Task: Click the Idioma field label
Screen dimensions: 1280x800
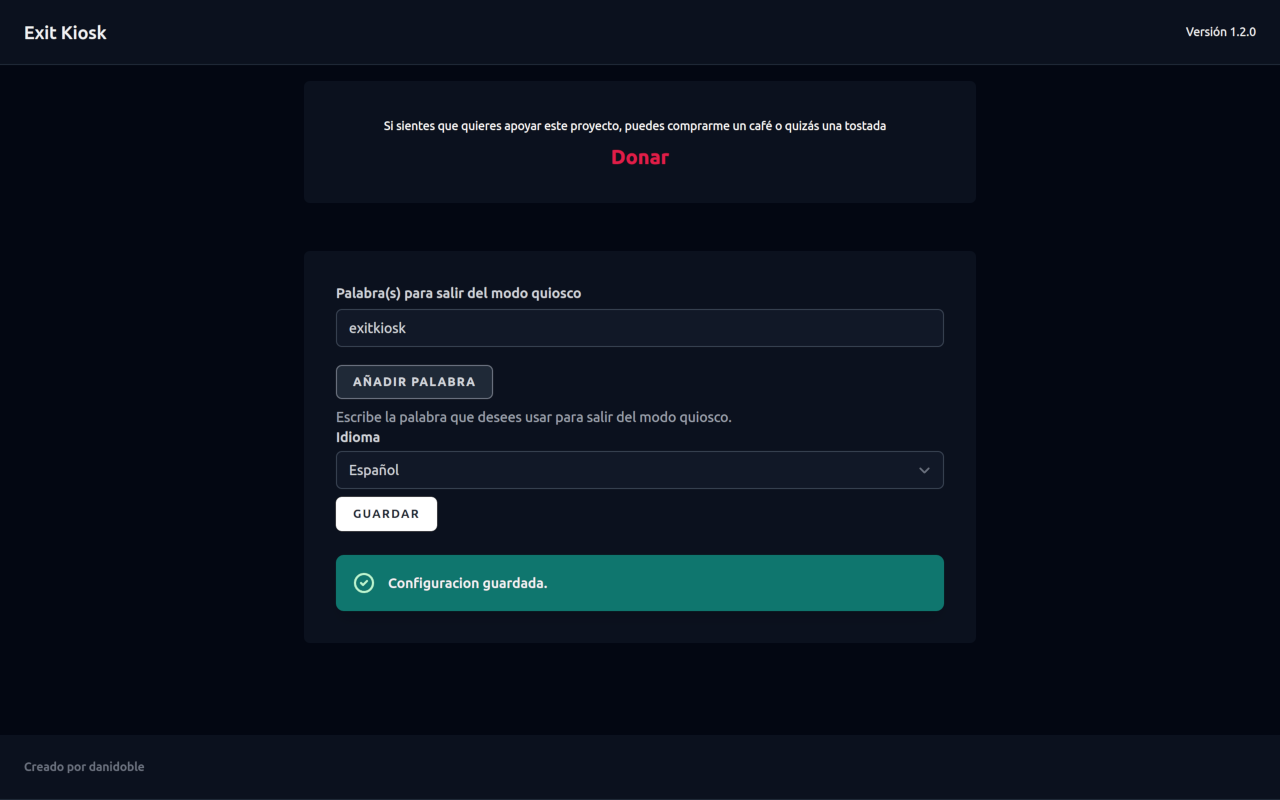Action: coord(358,437)
